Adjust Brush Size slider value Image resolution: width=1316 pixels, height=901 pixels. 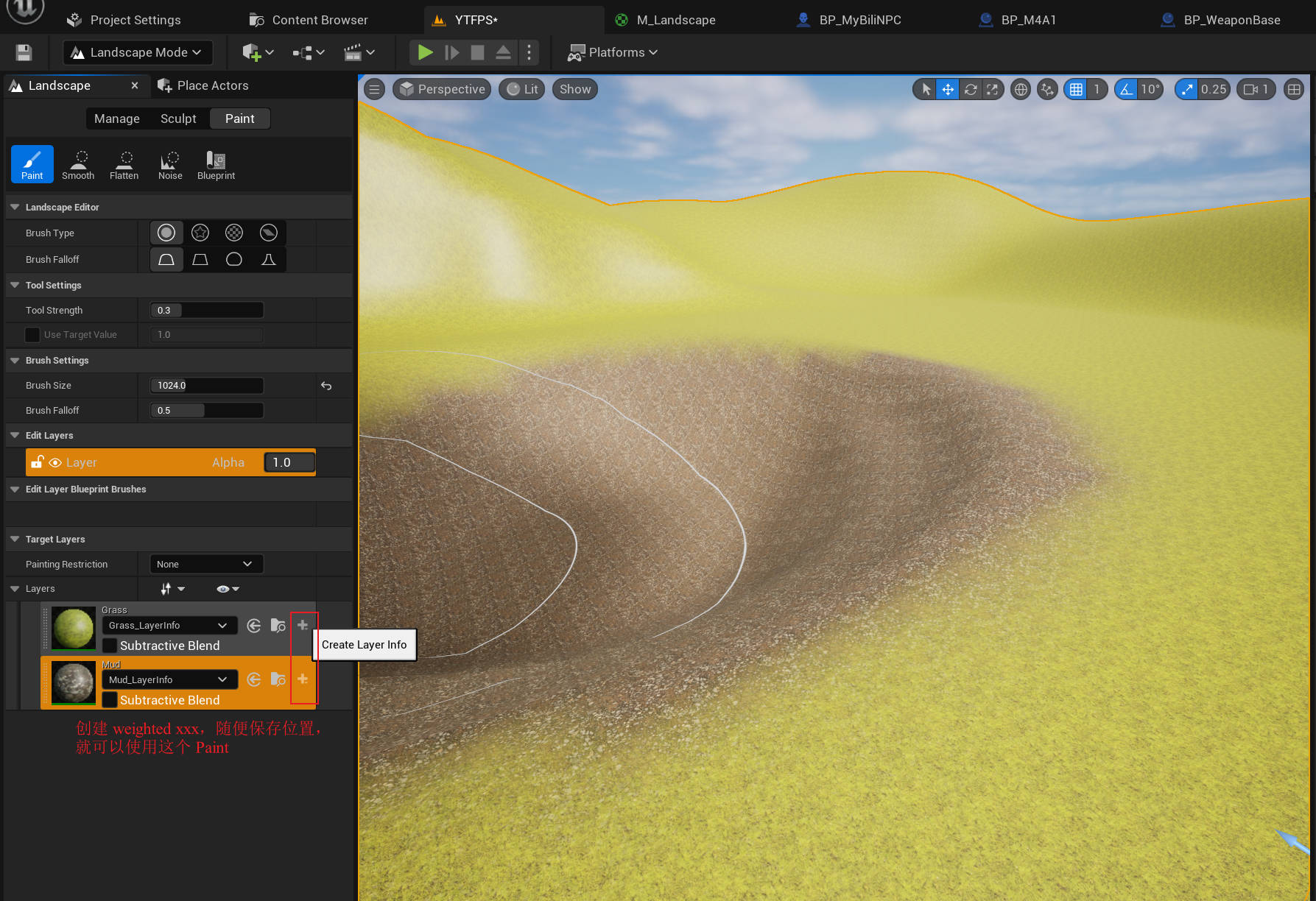(x=207, y=386)
